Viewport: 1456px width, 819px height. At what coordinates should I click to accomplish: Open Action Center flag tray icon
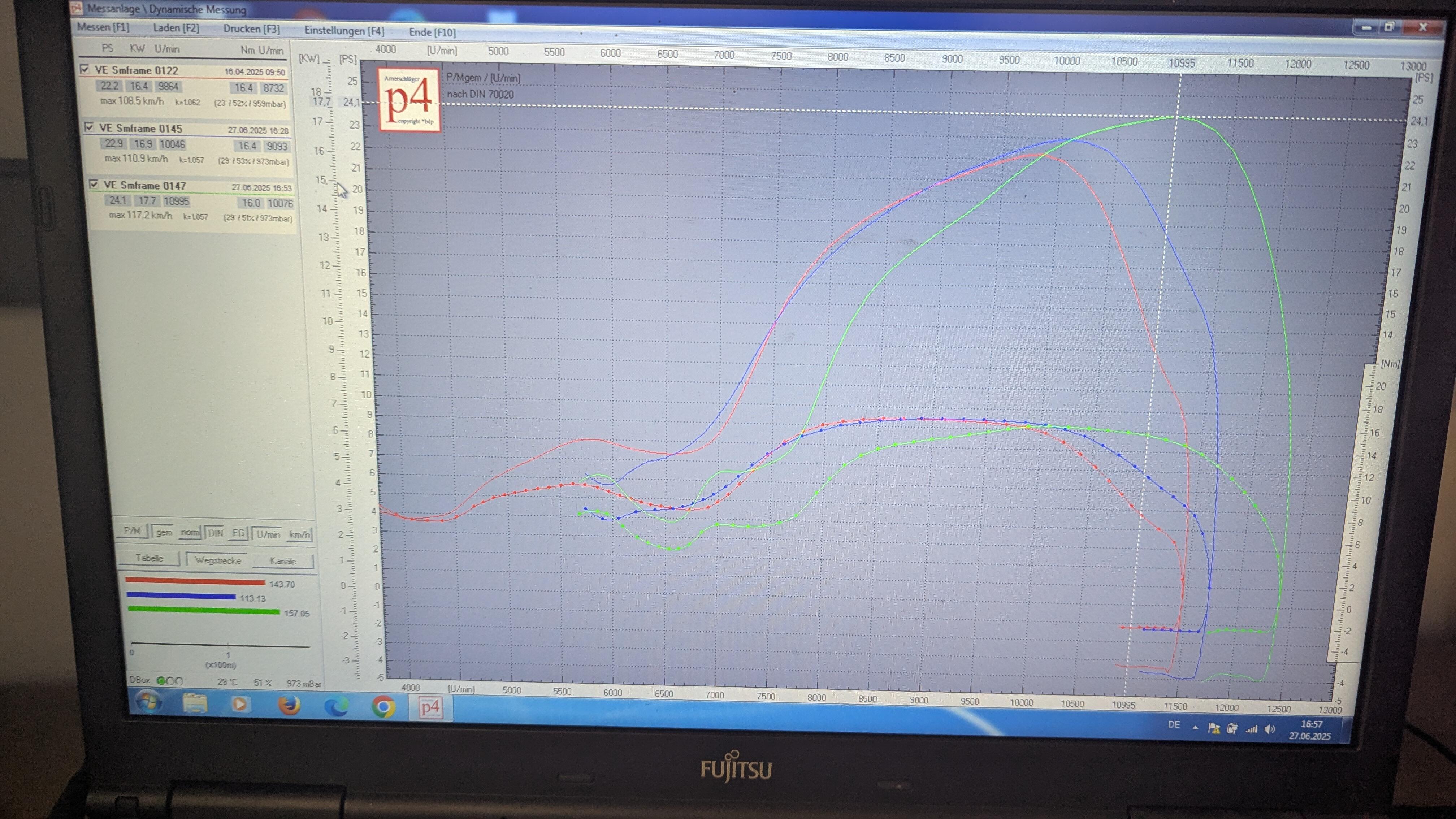tap(1214, 729)
